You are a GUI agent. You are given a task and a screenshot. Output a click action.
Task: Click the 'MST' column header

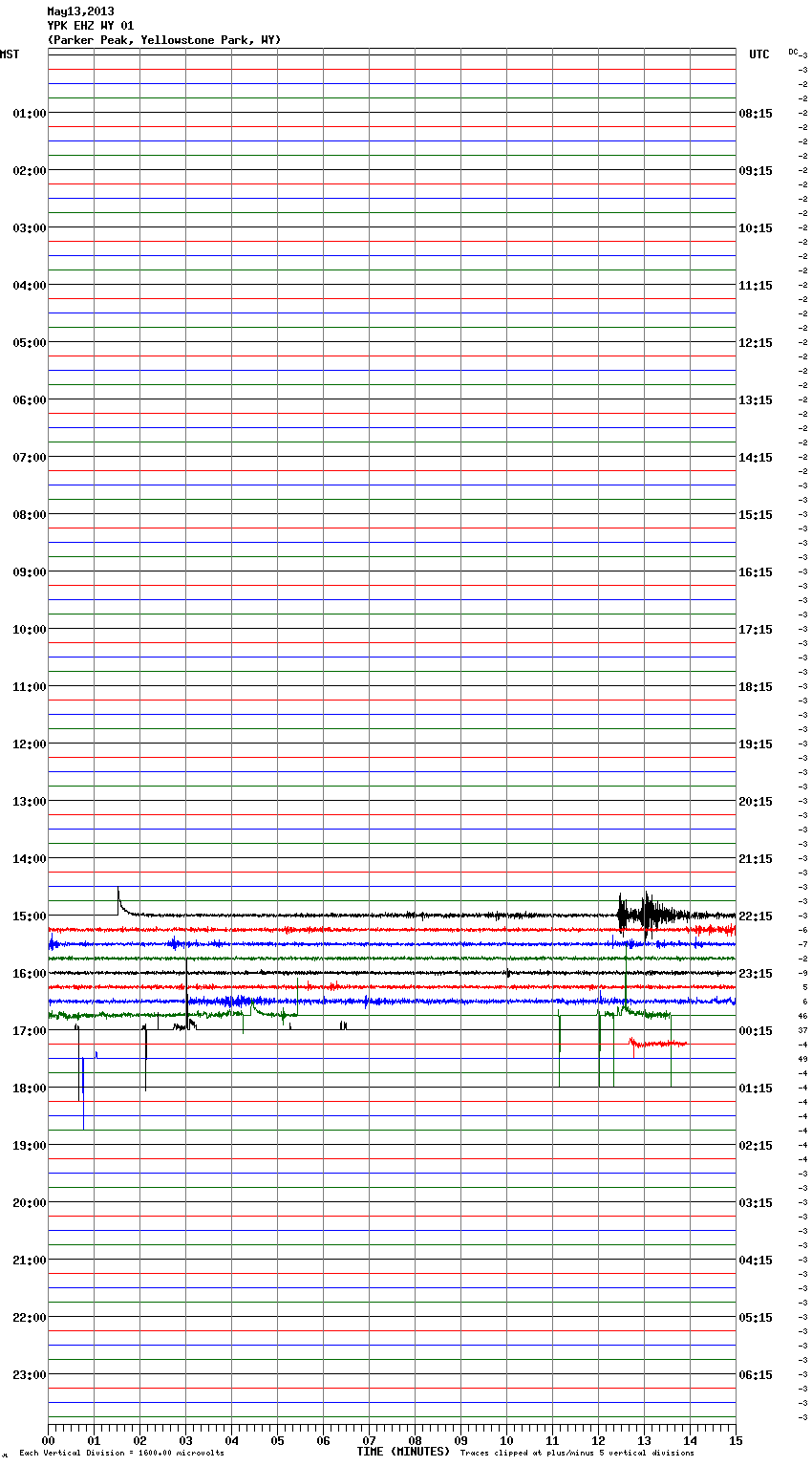pyautogui.click(x=10, y=54)
